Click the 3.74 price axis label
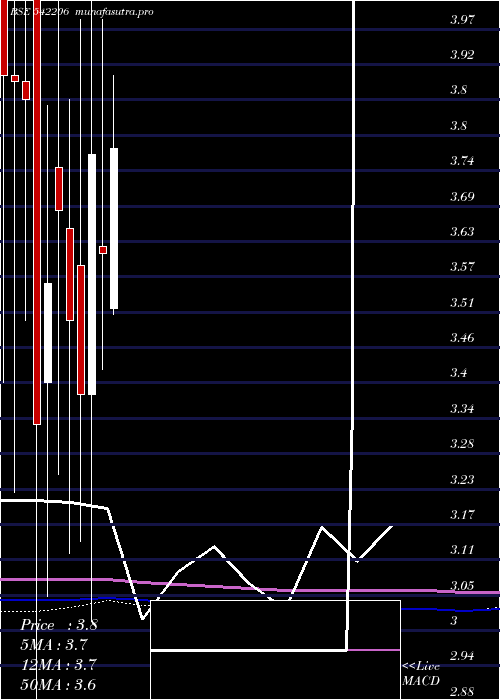Viewport: 500px width, 700px height. tap(462, 161)
